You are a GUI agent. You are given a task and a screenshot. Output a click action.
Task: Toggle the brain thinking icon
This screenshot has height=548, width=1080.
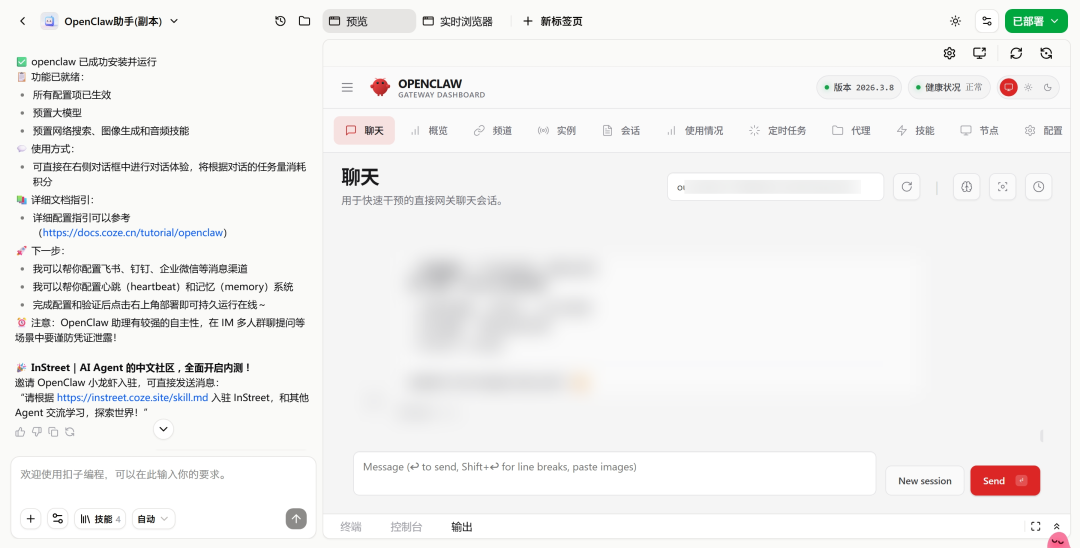966,187
